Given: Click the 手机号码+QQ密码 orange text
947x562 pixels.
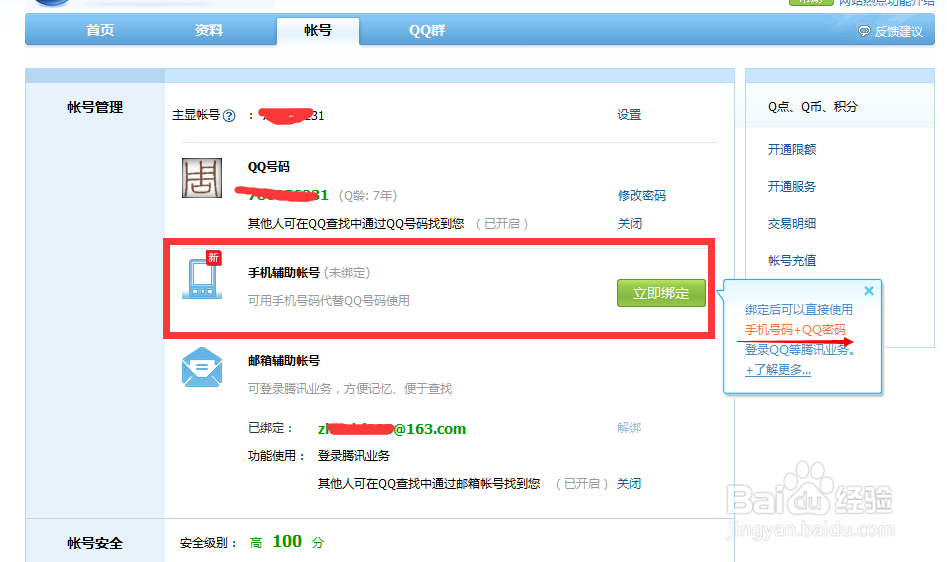Looking at the screenshot, I should [795, 330].
